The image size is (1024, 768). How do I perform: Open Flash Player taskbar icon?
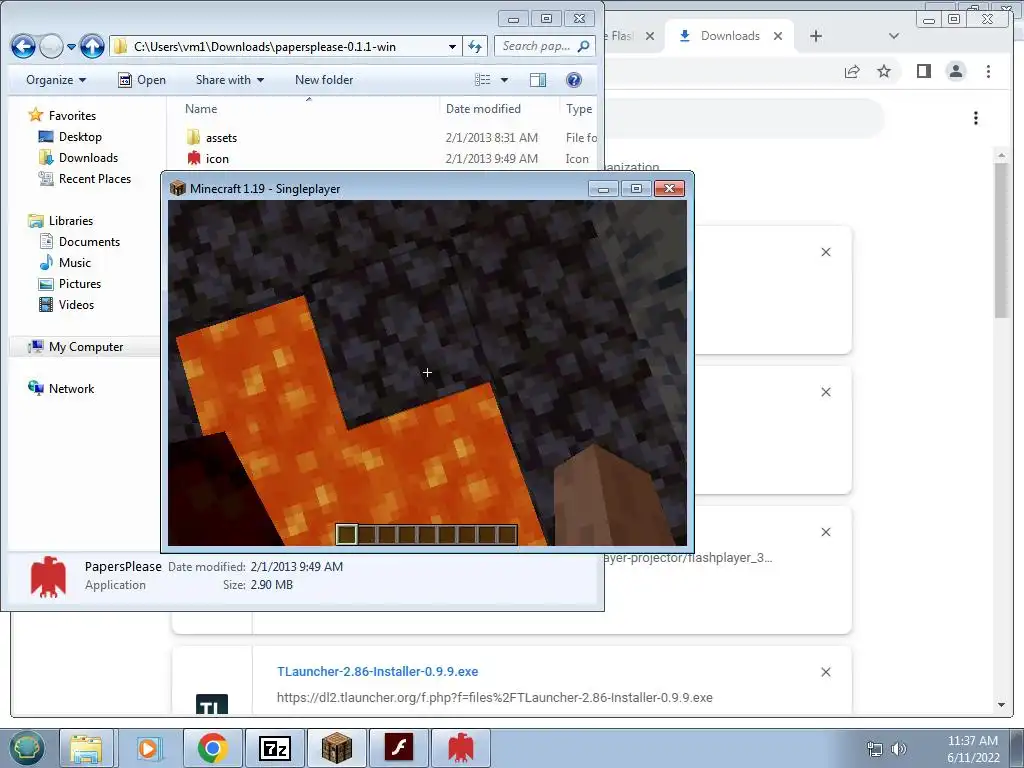[x=399, y=748]
